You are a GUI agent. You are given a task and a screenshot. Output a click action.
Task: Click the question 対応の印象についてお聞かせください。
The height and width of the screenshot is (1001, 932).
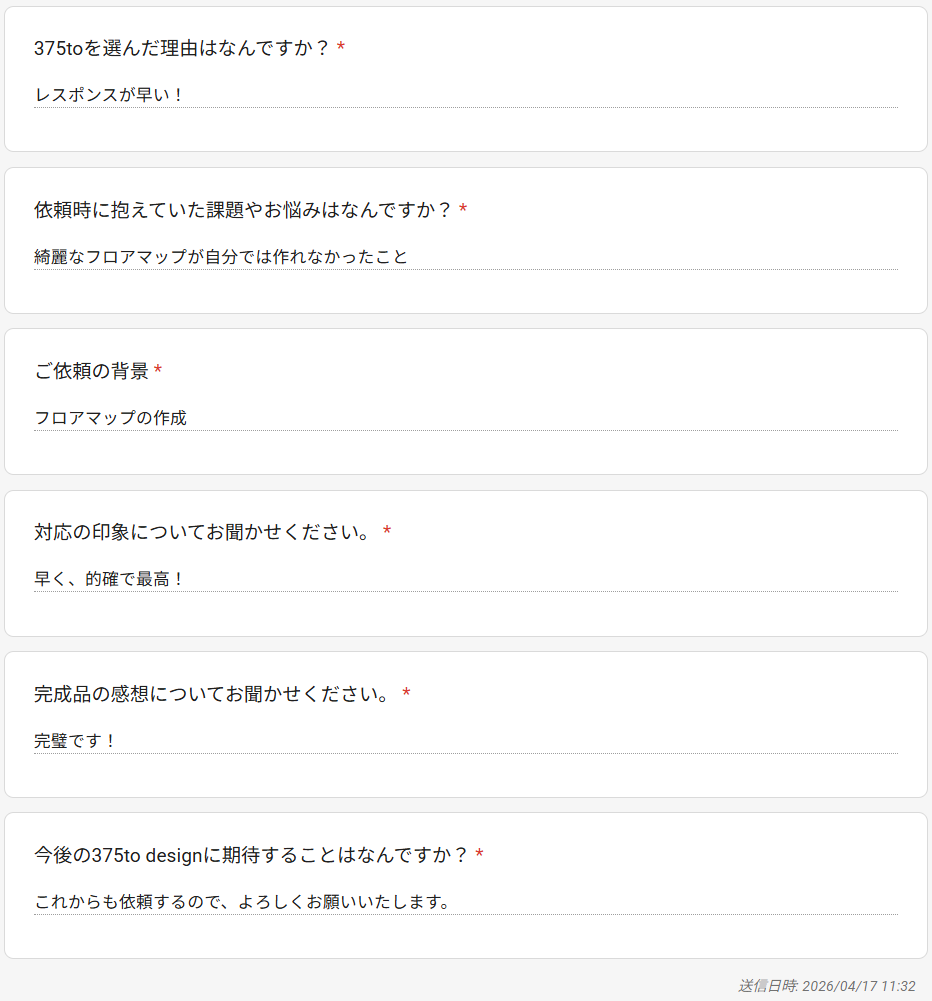click(205, 532)
